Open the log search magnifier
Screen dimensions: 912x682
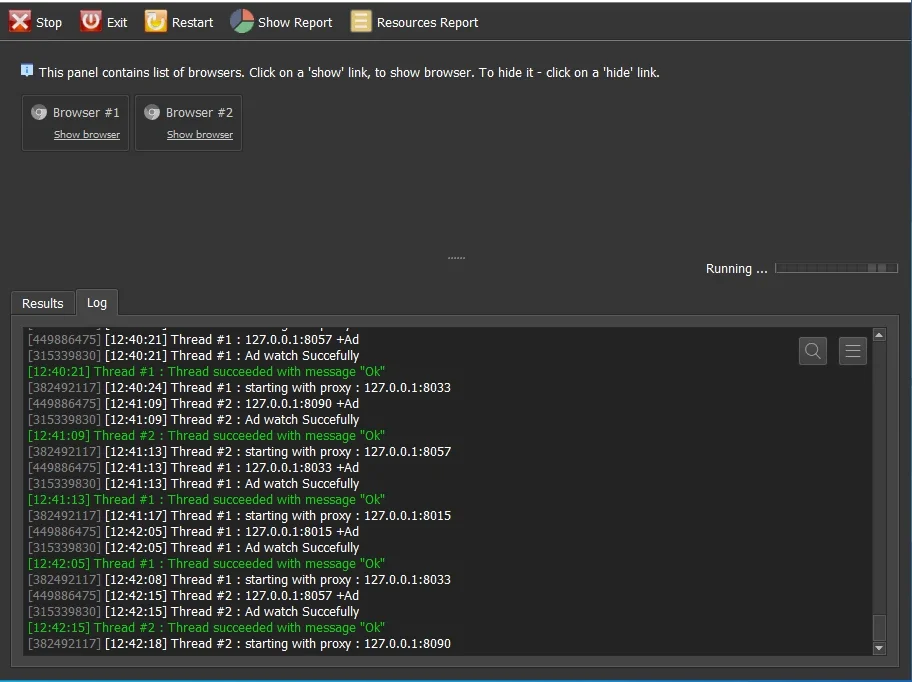813,351
